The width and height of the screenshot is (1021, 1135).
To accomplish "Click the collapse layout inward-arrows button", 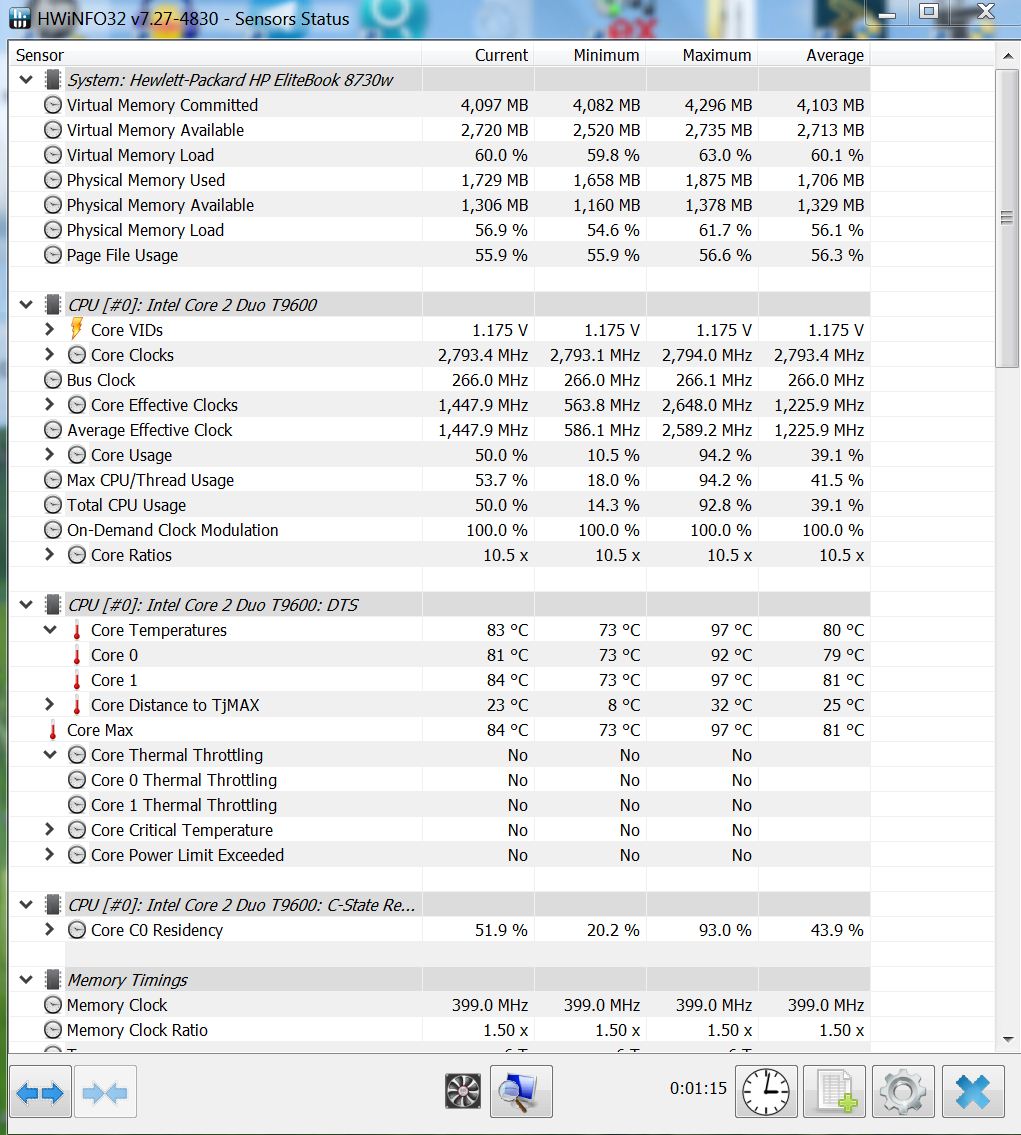I will click(105, 1092).
